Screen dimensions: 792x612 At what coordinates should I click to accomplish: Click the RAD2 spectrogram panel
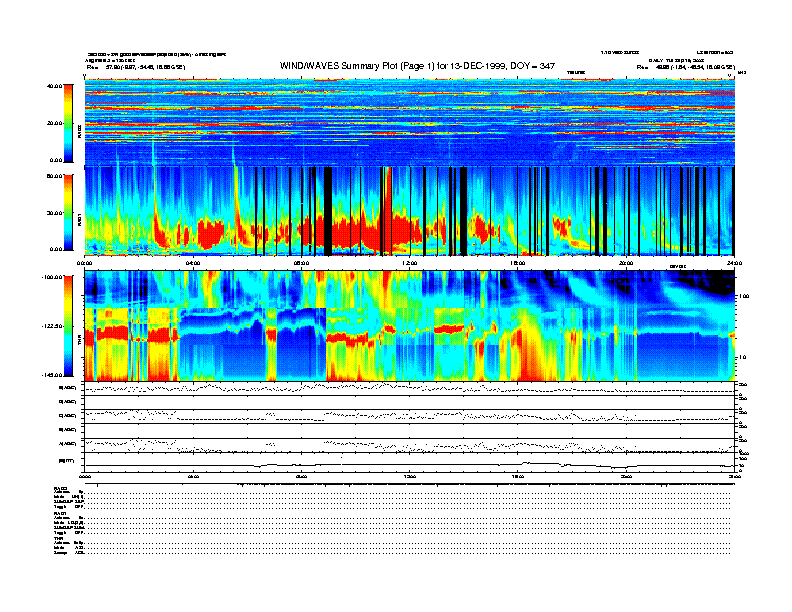pyautogui.click(x=410, y=122)
